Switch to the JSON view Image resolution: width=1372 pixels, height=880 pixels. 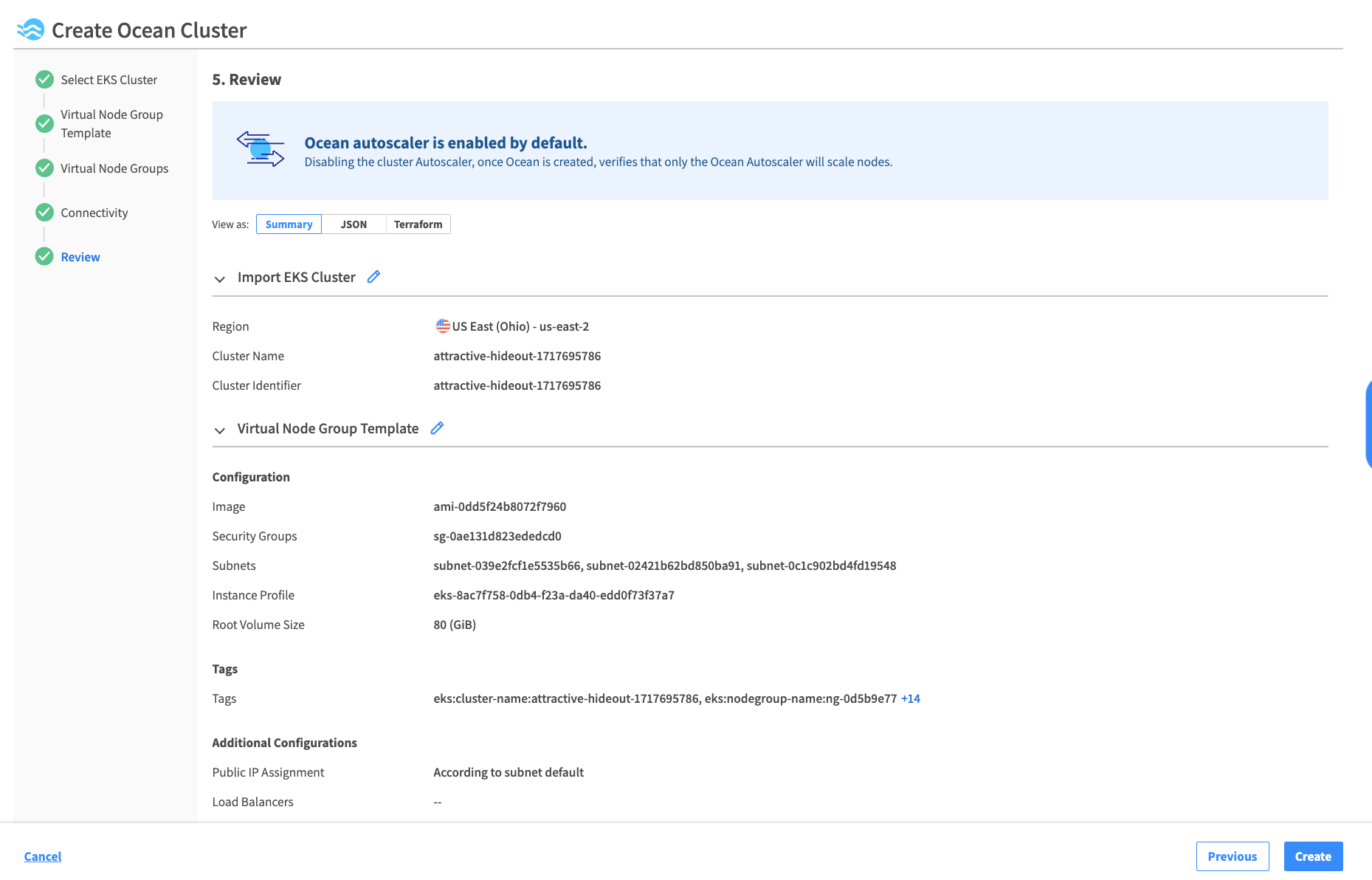[354, 224]
